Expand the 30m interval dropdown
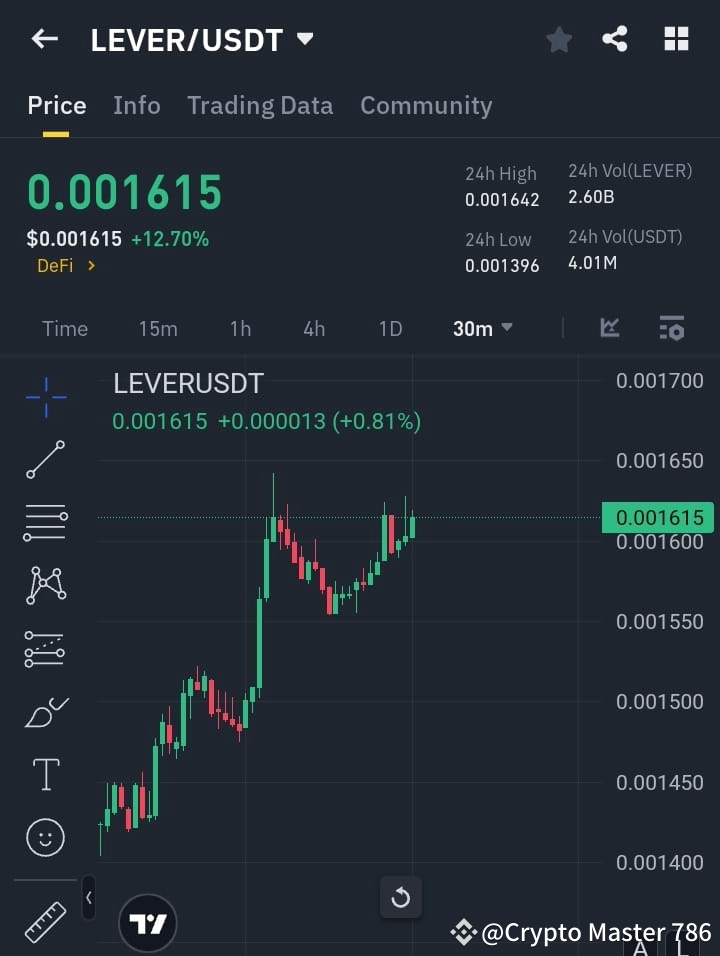Viewport: 720px width, 956px height. click(x=482, y=329)
